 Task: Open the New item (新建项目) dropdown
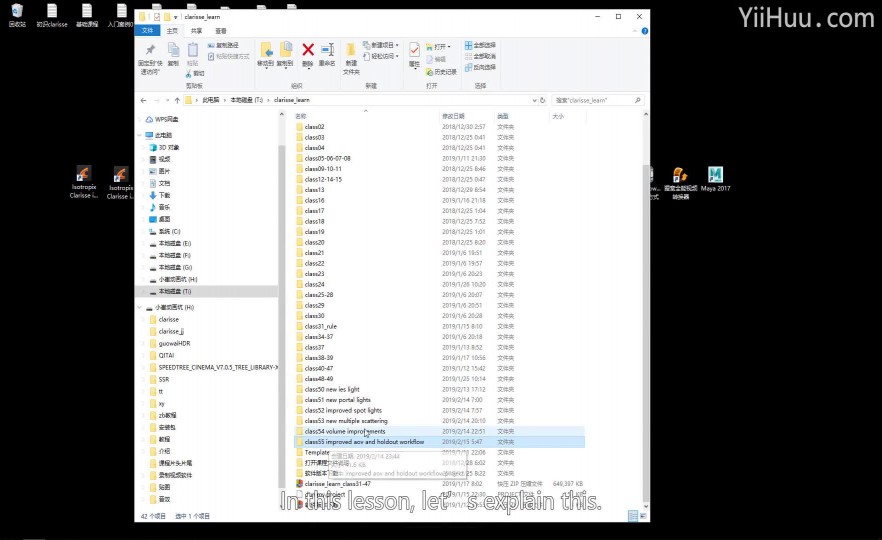[381, 45]
